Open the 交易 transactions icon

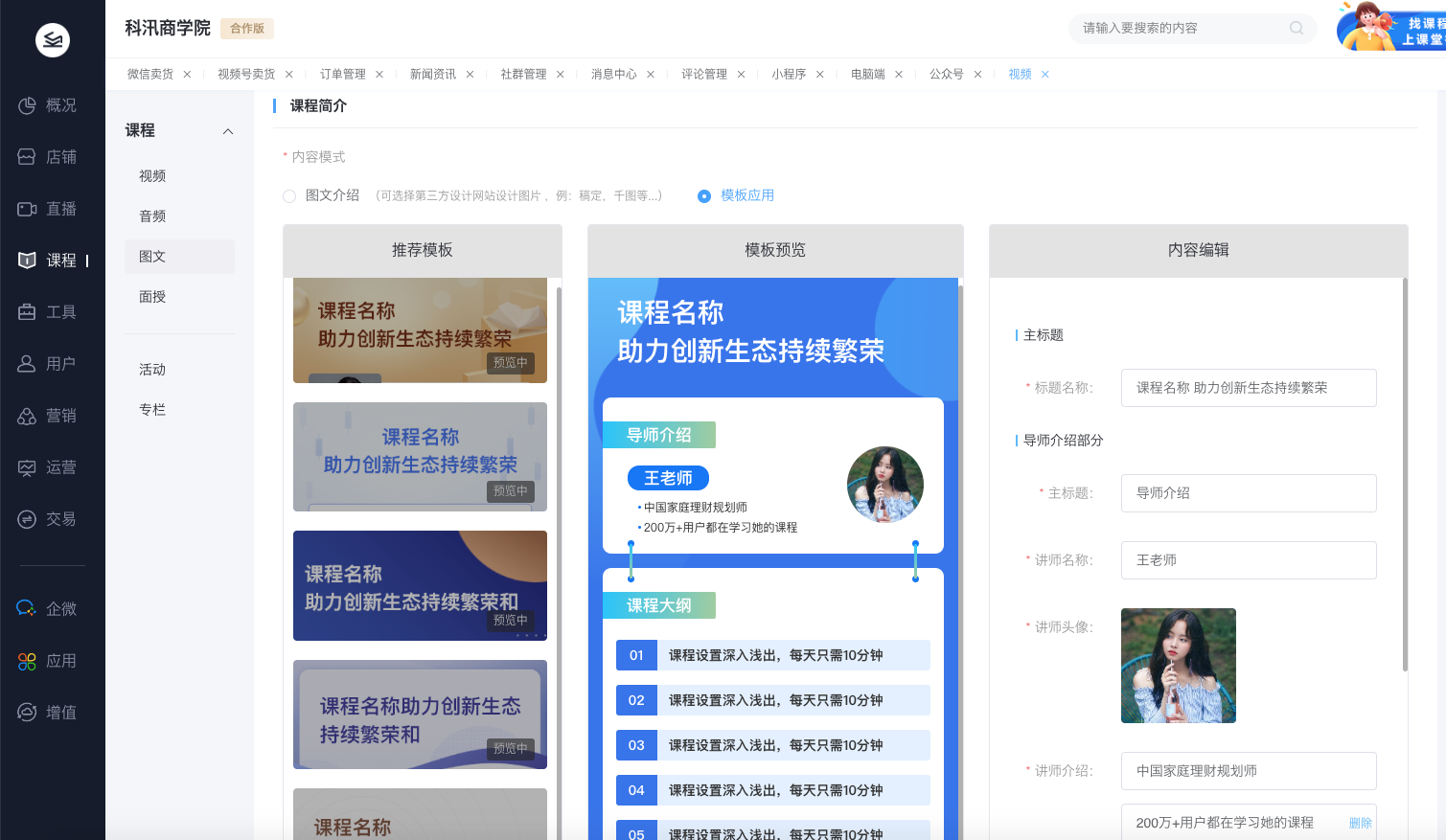[27, 519]
